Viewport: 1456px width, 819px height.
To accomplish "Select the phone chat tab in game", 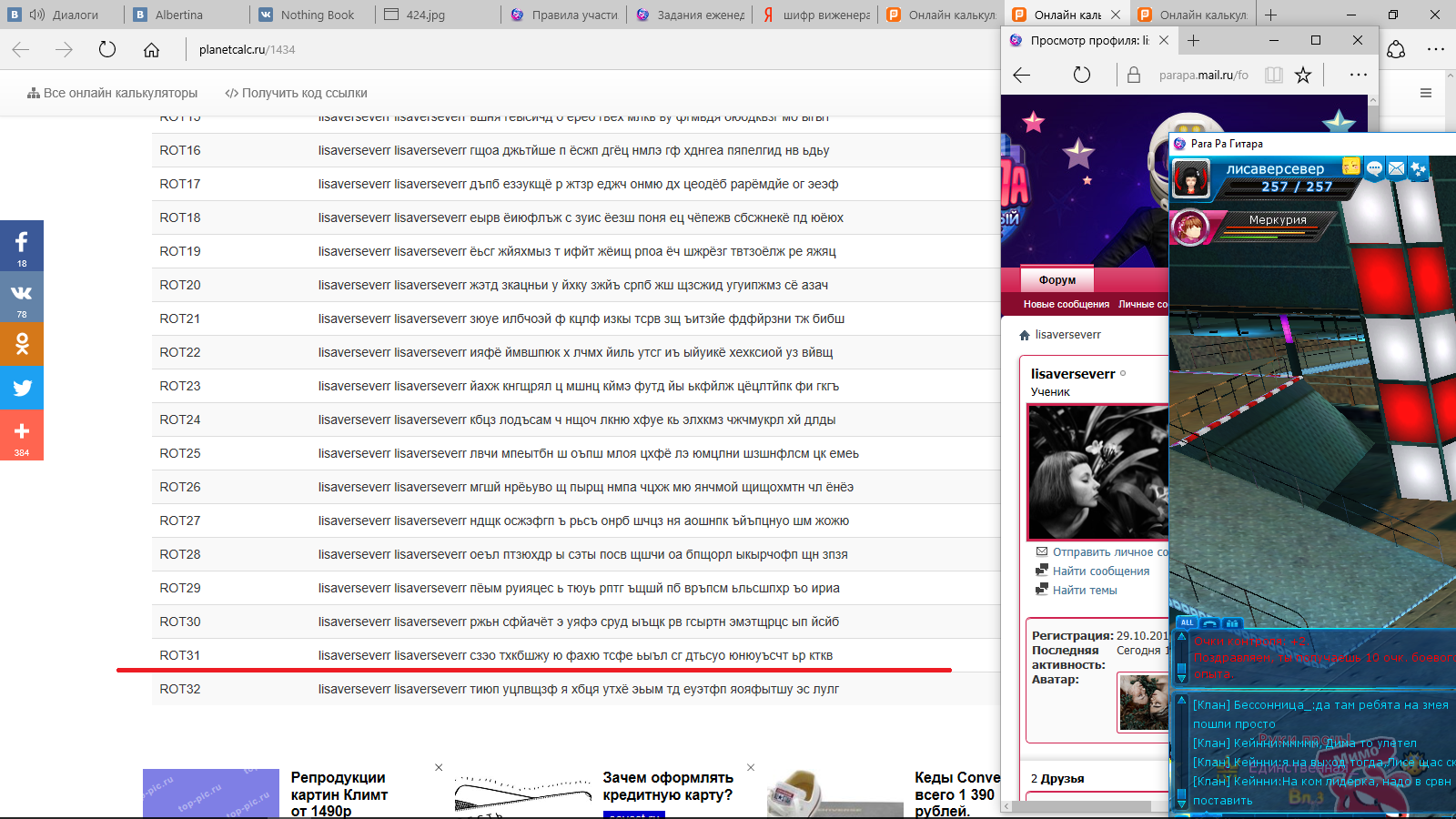I will coord(1209,623).
